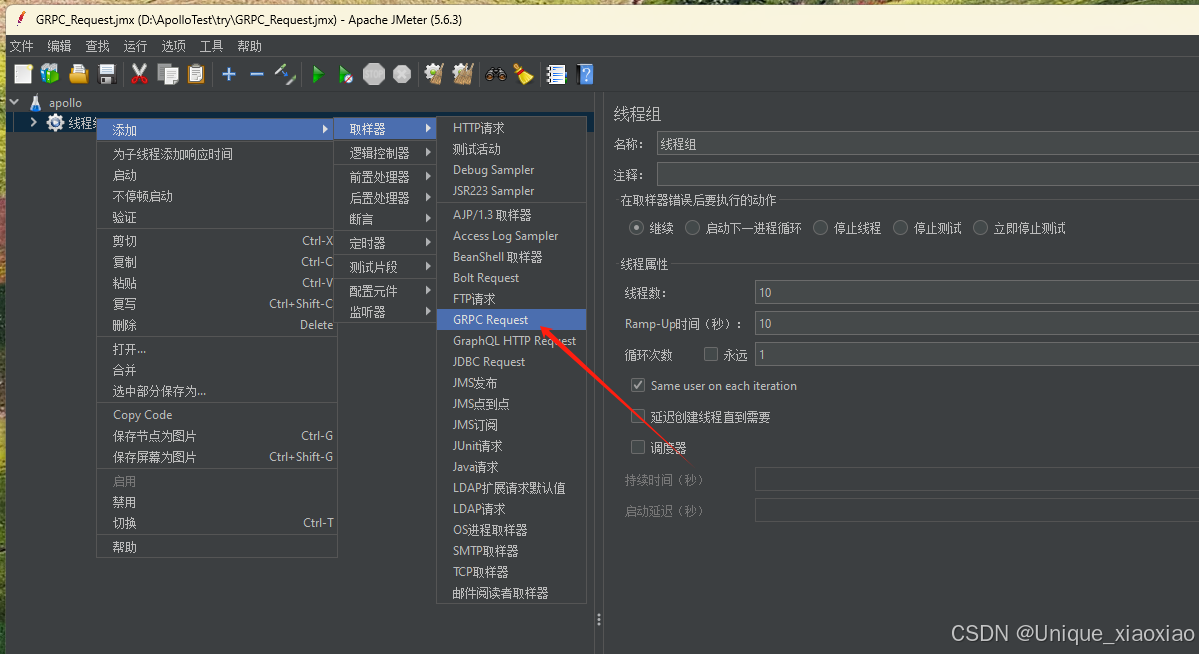Select the 停止线程 radio button
The width and height of the screenshot is (1199, 654).
tap(820, 228)
